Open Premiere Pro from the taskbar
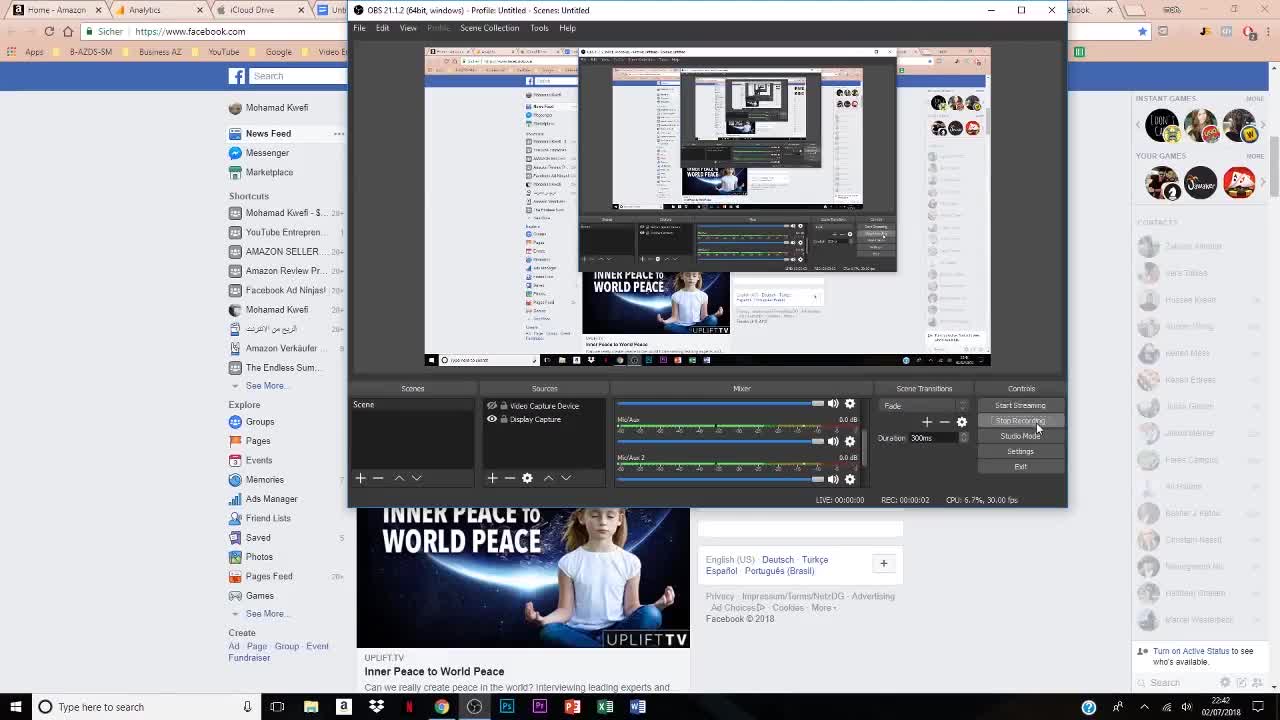The width and height of the screenshot is (1280, 720). point(540,707)
